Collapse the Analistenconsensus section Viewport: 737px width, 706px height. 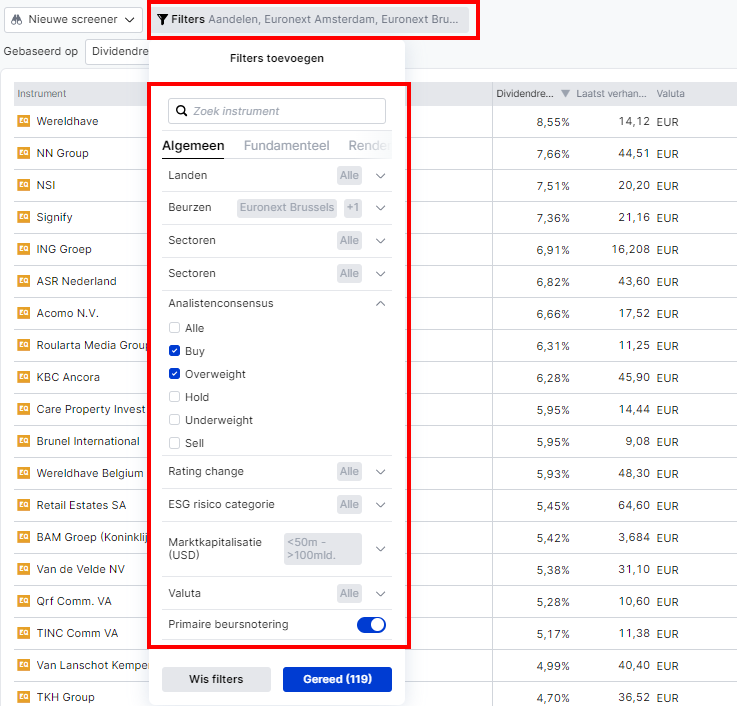click(381, 304)
